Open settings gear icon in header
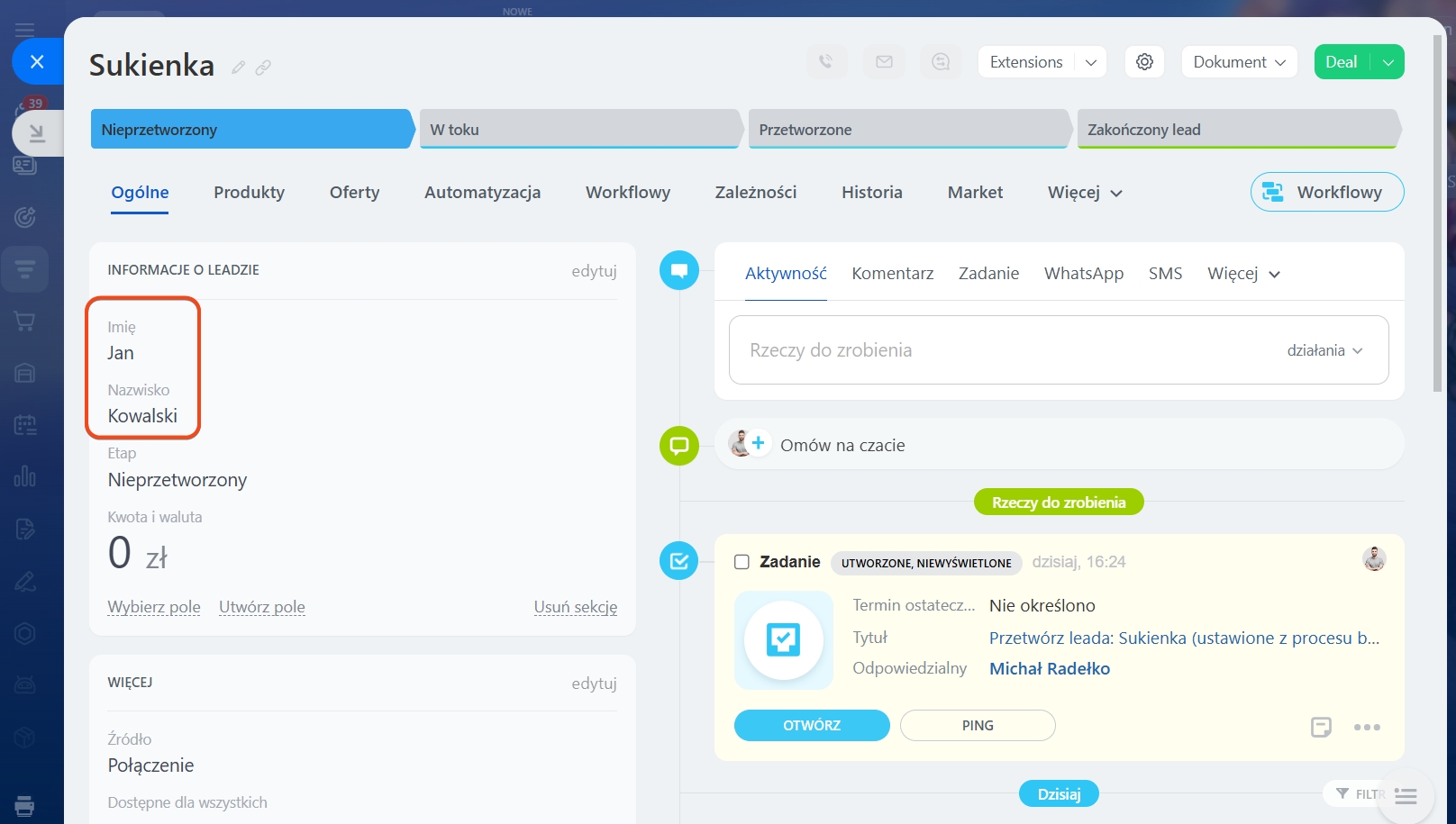The height and width of the screenshot is (824, 1456). pyautogui.click(x=1144, y=62)
